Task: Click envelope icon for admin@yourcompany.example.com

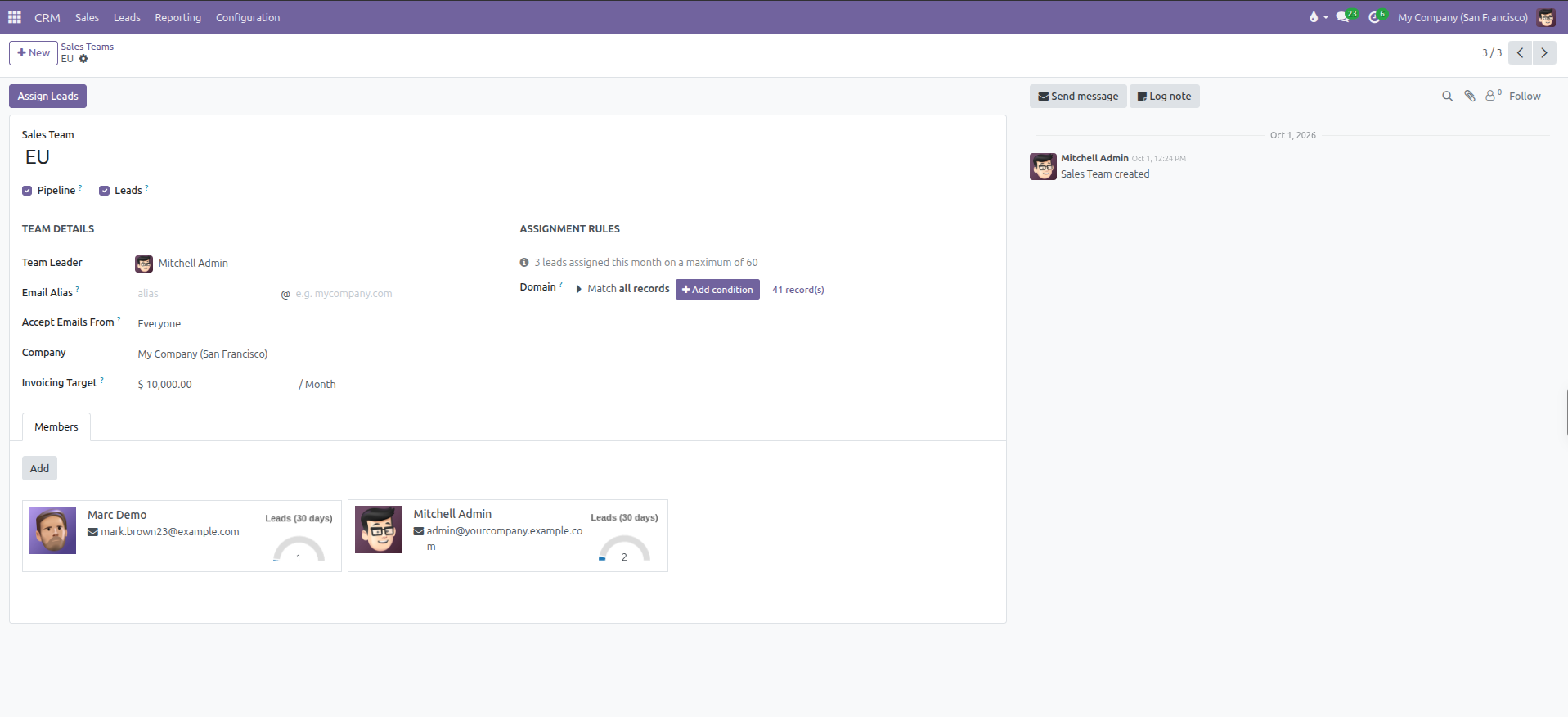Action: pos(419,531)
